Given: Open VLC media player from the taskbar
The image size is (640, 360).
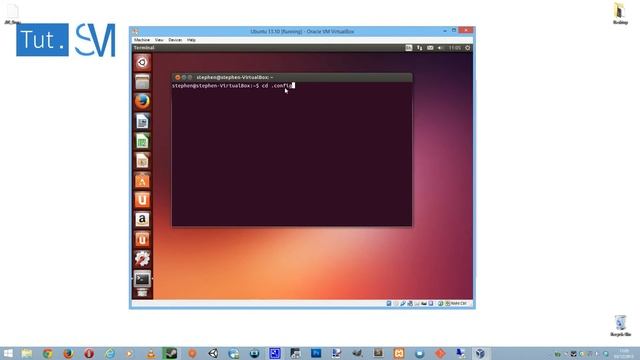Looking at the screenshot, I should click(151, 353).
